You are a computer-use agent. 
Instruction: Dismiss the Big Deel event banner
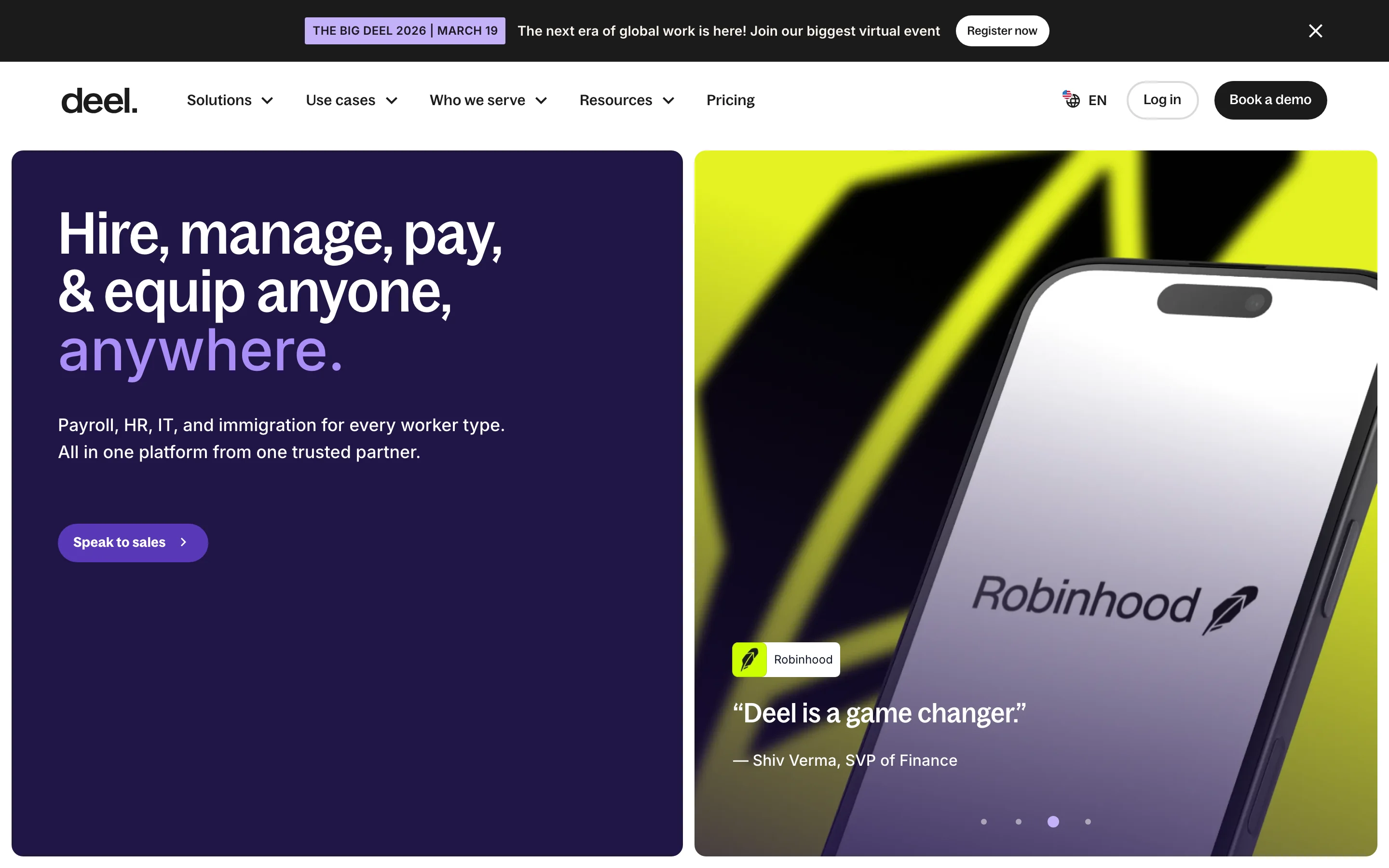[1315, 31]
